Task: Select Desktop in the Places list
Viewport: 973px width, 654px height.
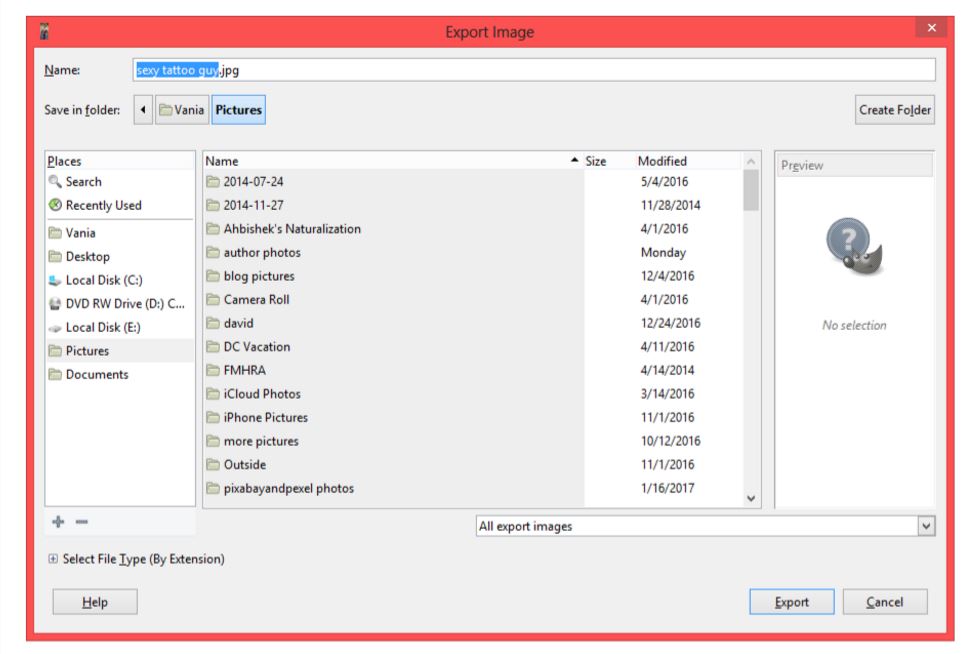Action: (89, 255)
